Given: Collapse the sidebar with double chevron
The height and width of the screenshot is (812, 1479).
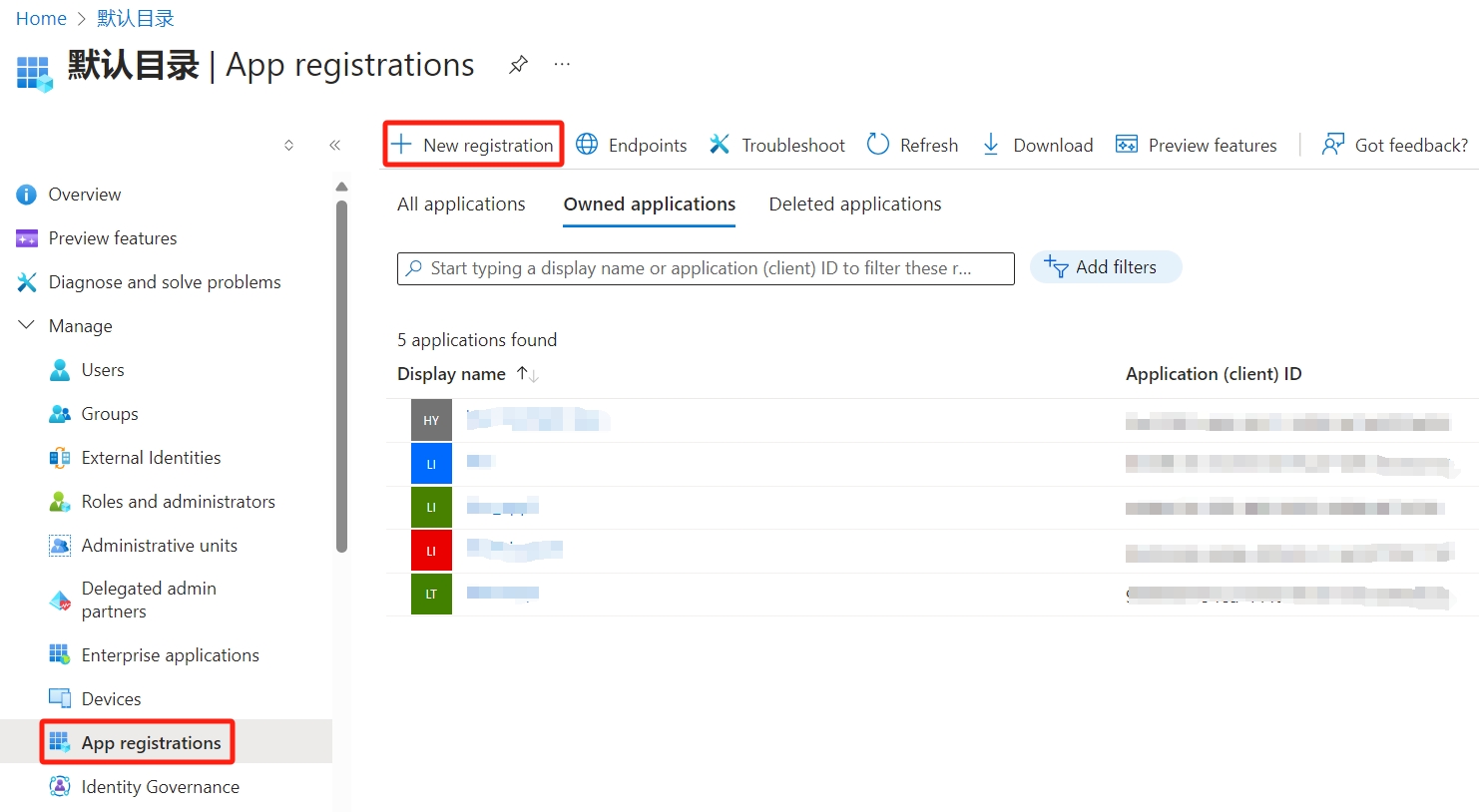Looking at the screenshot, I should [335, 146].
